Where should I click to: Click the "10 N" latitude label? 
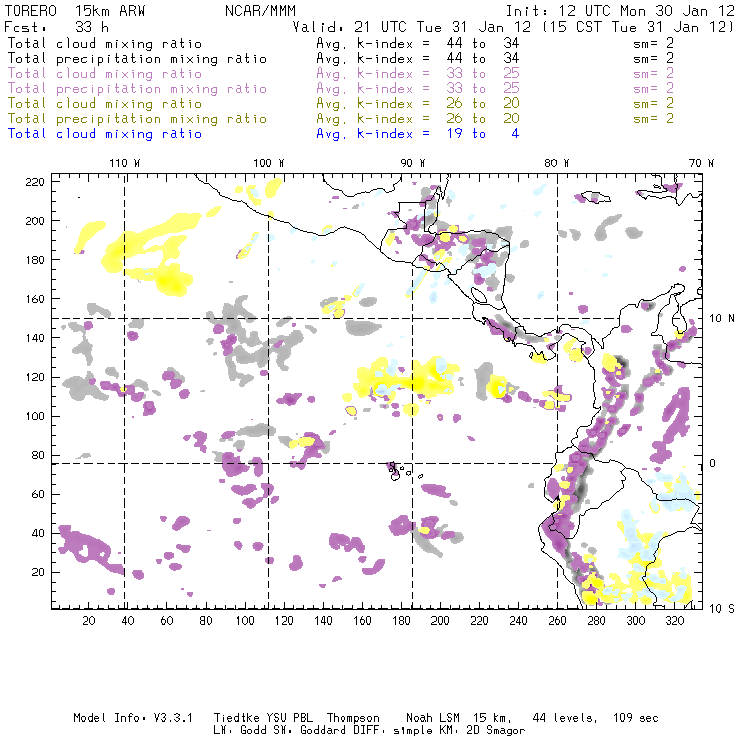point(722,319)
